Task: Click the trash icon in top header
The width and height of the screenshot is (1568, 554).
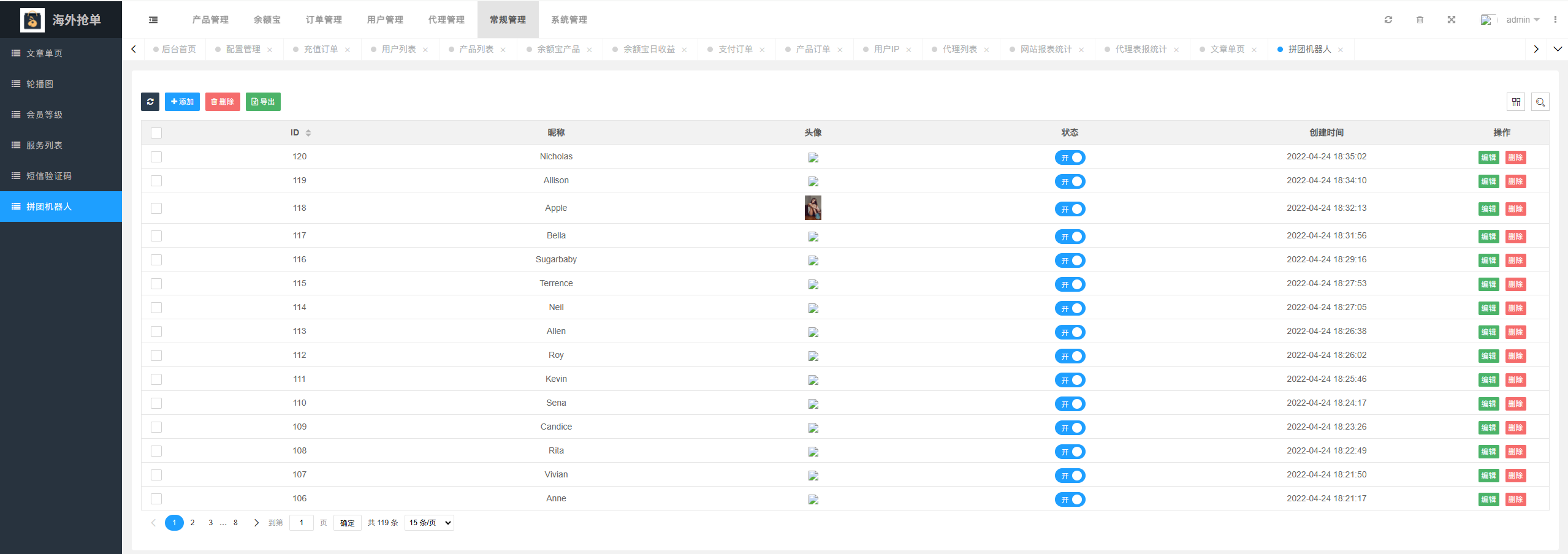Action: click(1420, 20)
